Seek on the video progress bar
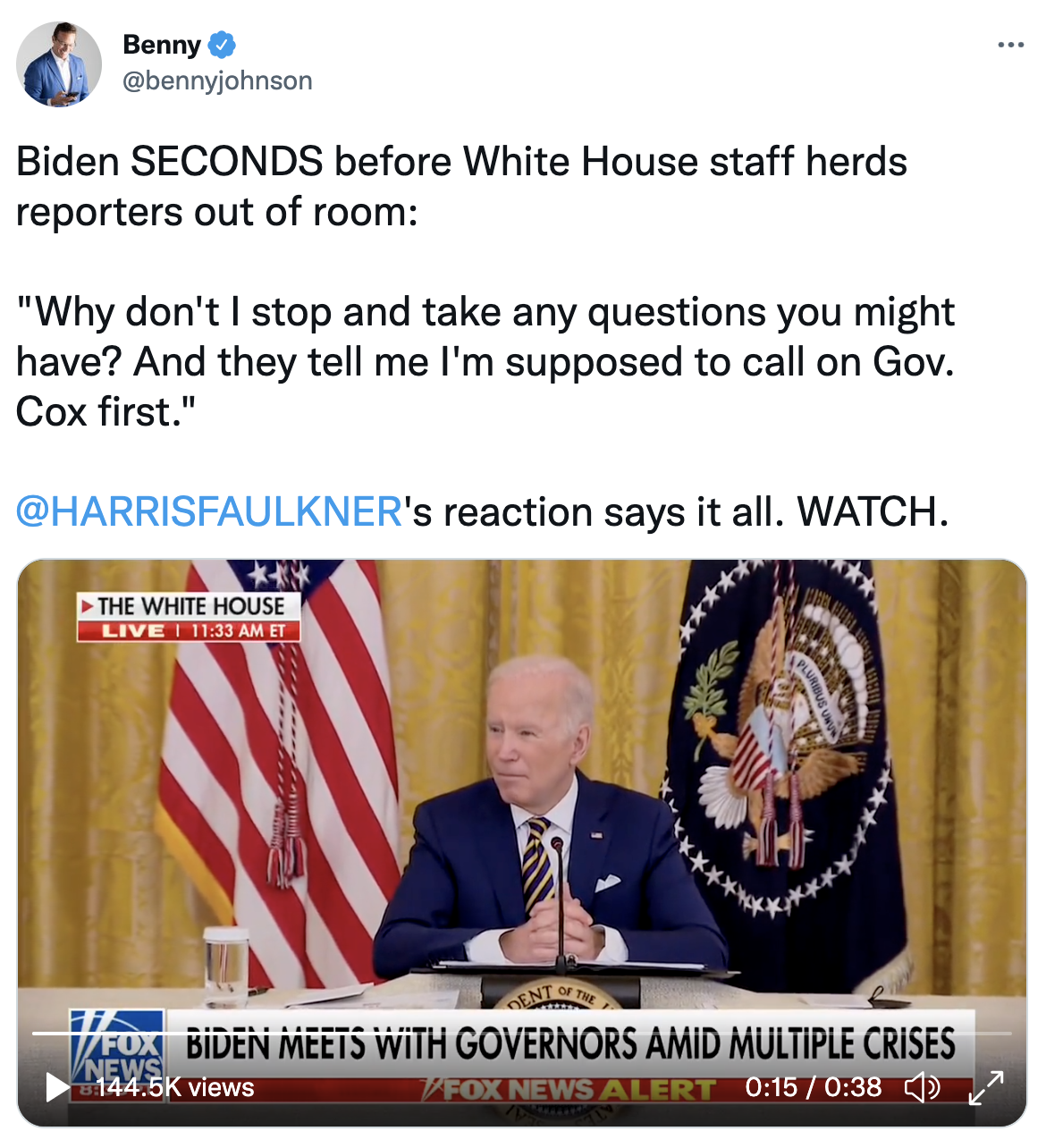 (x=522, y=1034)
